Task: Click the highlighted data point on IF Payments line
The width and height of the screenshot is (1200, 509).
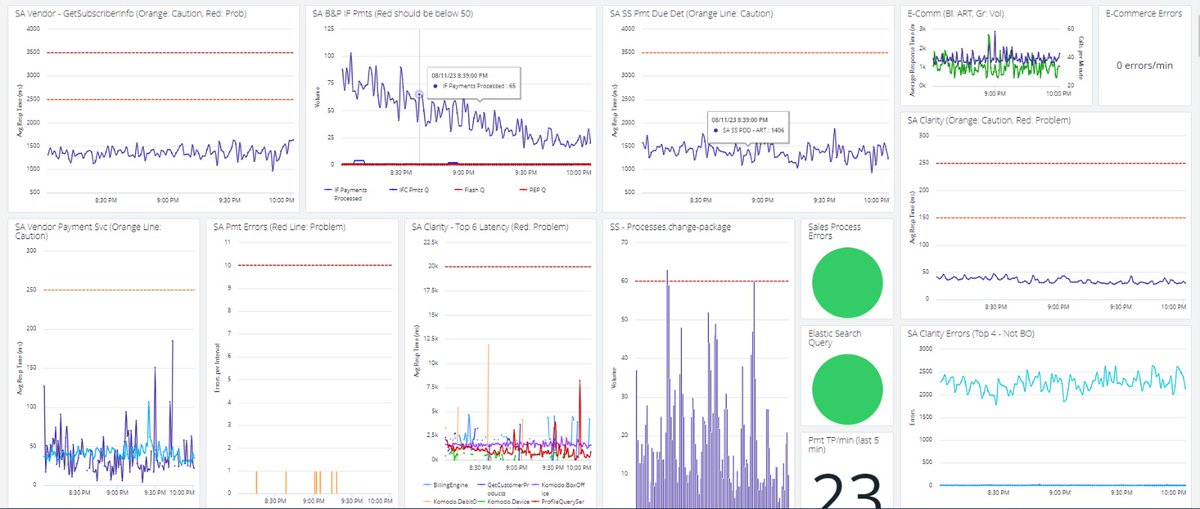Action: pos(419,95)
